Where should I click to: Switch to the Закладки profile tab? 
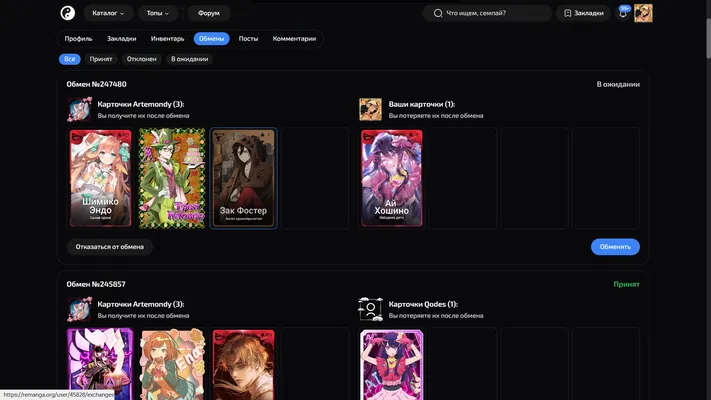[122, 39]
